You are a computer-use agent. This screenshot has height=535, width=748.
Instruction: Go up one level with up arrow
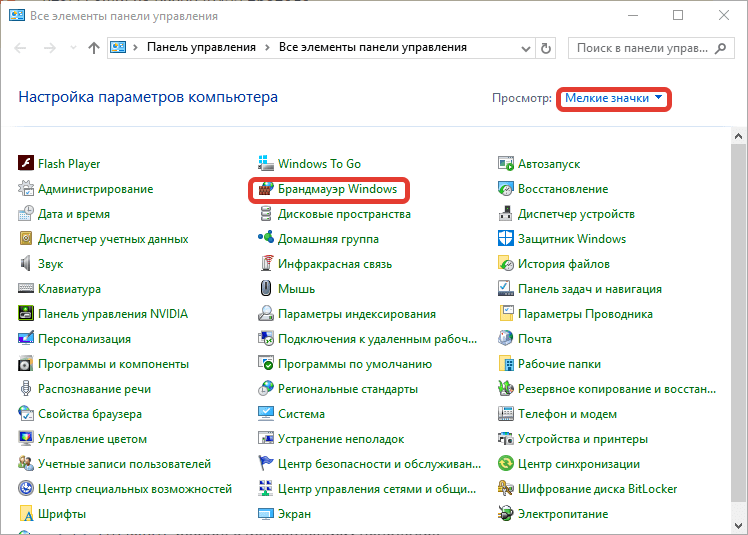(x=94, y=48)
